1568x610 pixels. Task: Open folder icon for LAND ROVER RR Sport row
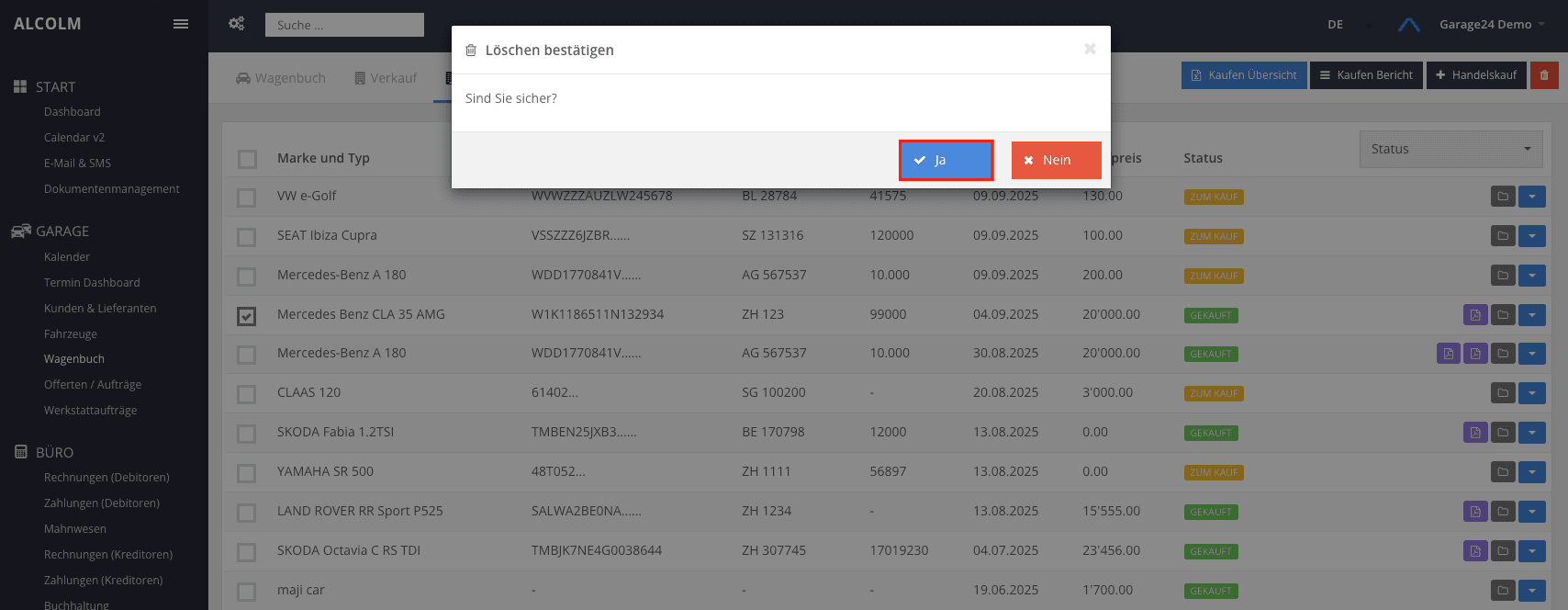pos(1503,512)
